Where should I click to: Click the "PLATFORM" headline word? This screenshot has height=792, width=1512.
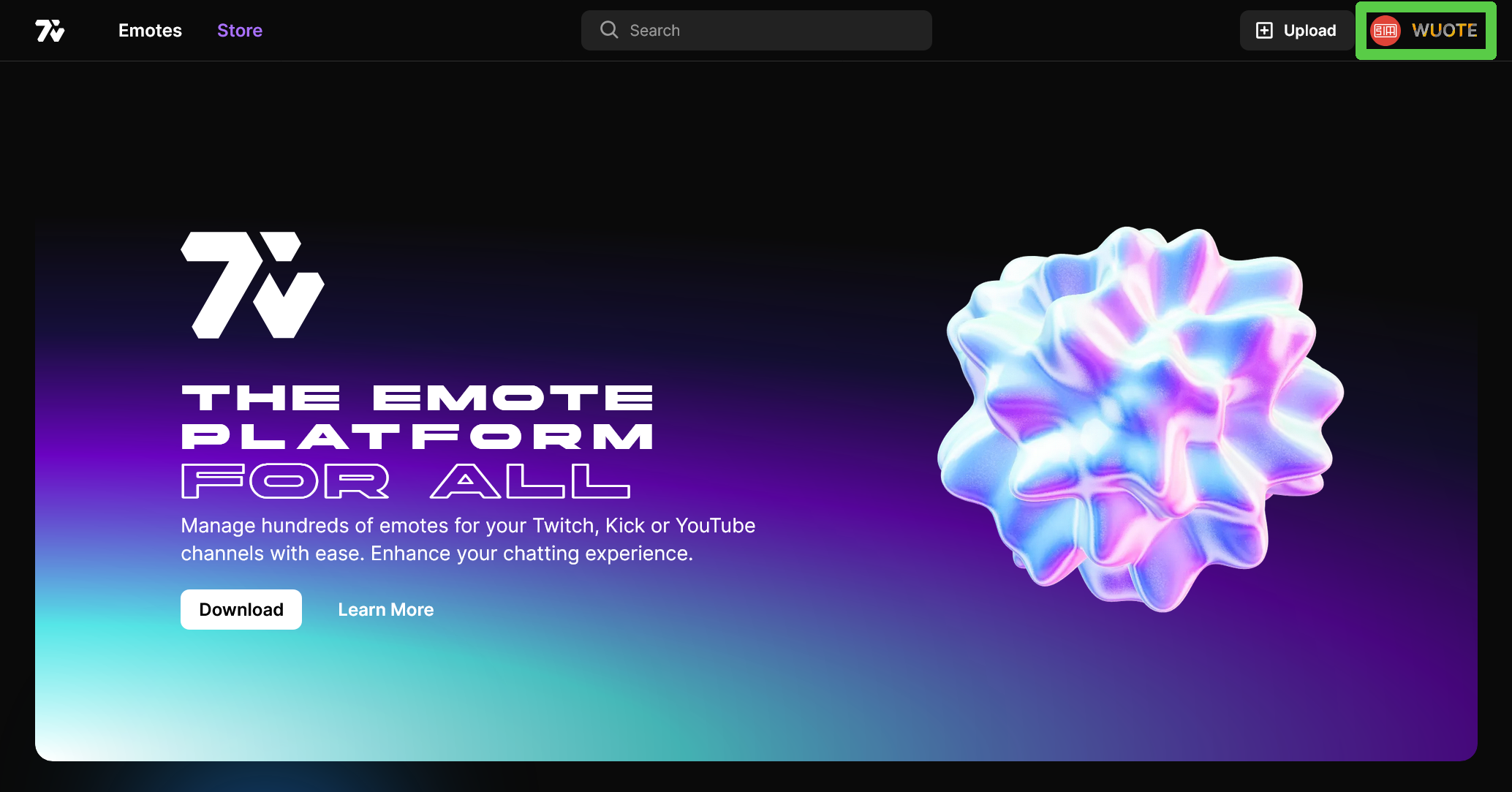(x=417, y=437)
